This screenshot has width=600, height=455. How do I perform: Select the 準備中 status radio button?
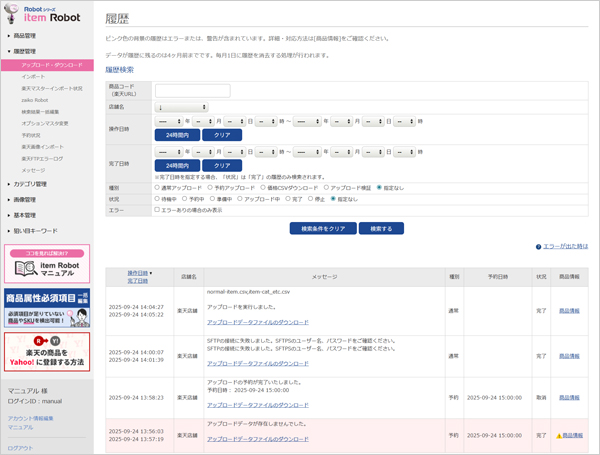click(212, 199)
